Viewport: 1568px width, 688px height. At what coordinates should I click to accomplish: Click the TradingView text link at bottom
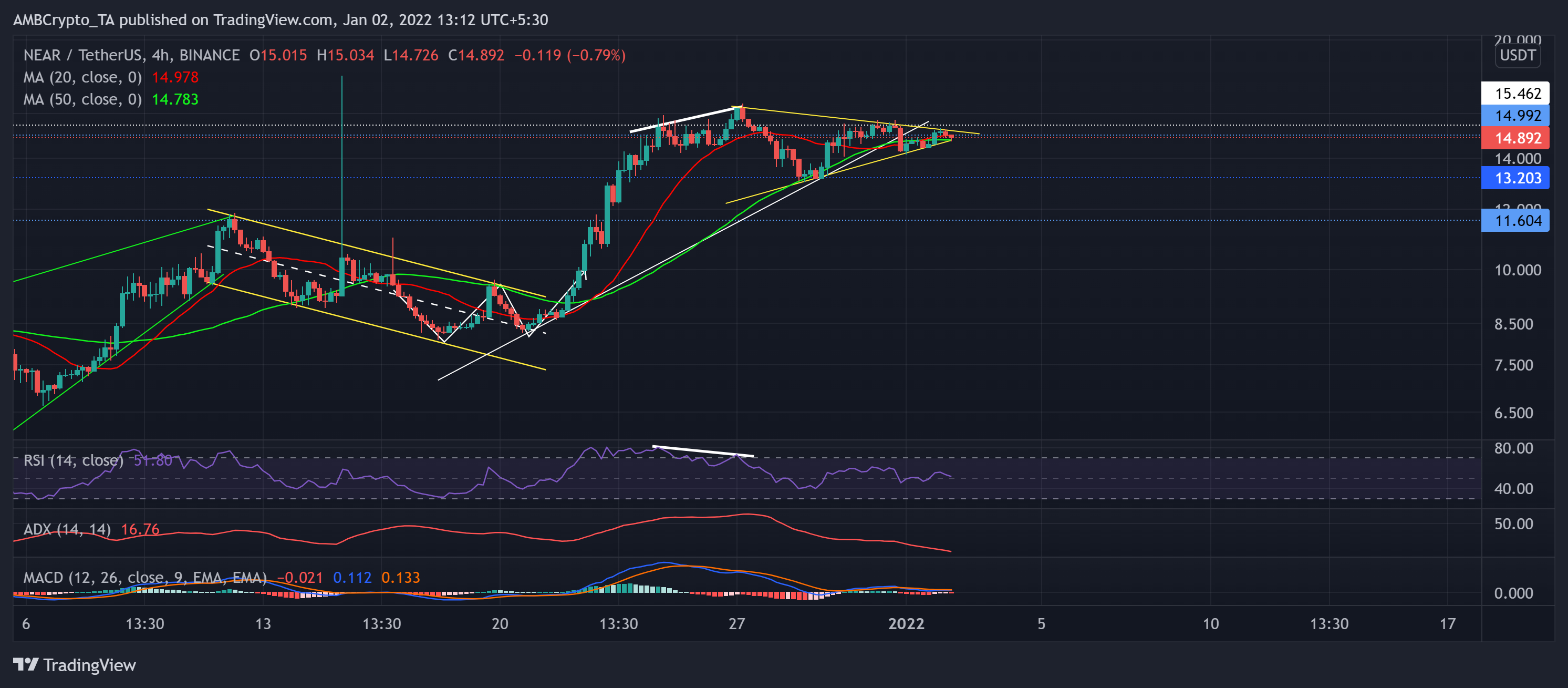pos(89,665)
